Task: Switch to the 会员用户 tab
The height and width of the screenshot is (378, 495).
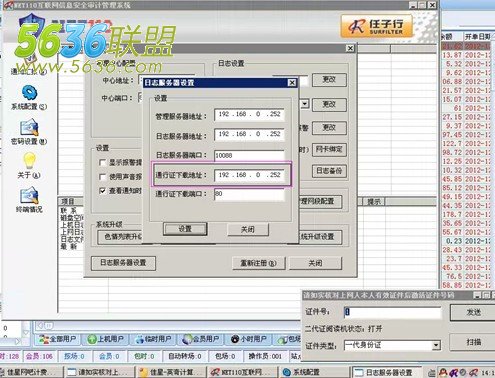Action: pos(201,339)
